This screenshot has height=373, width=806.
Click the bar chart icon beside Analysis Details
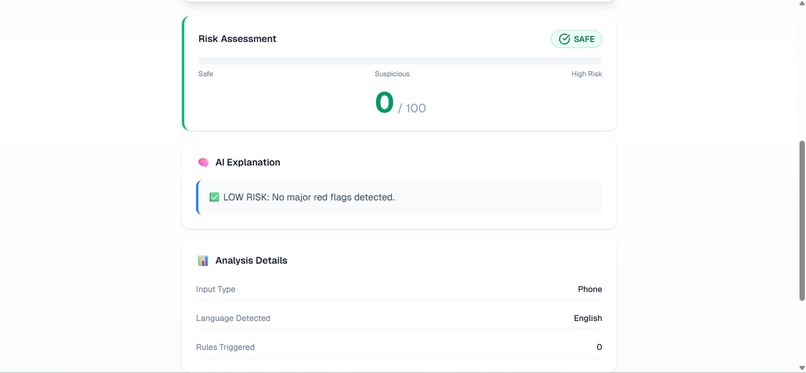pos(203,260)
